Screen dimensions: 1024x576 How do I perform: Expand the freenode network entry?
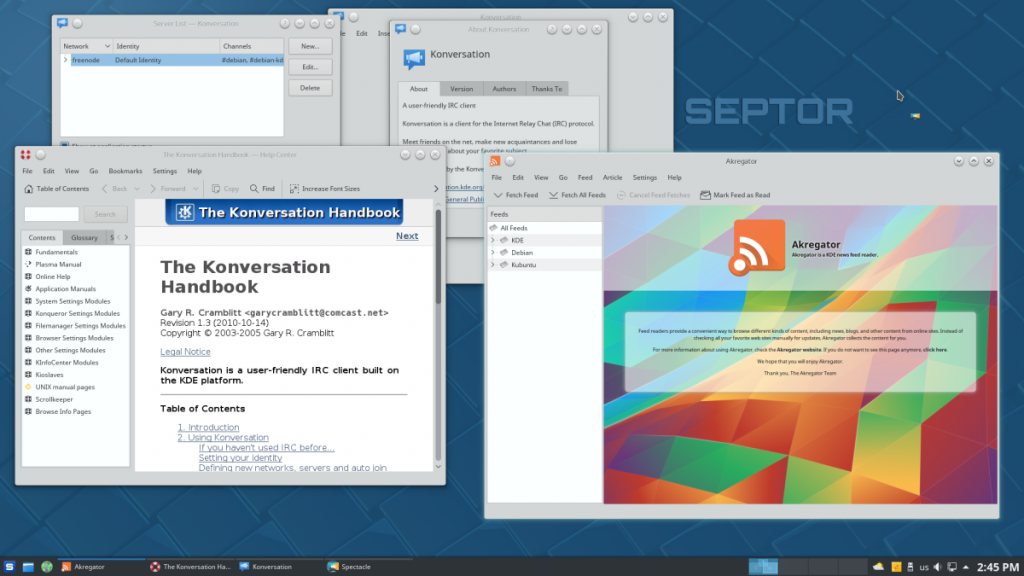[x=66, y=60]
